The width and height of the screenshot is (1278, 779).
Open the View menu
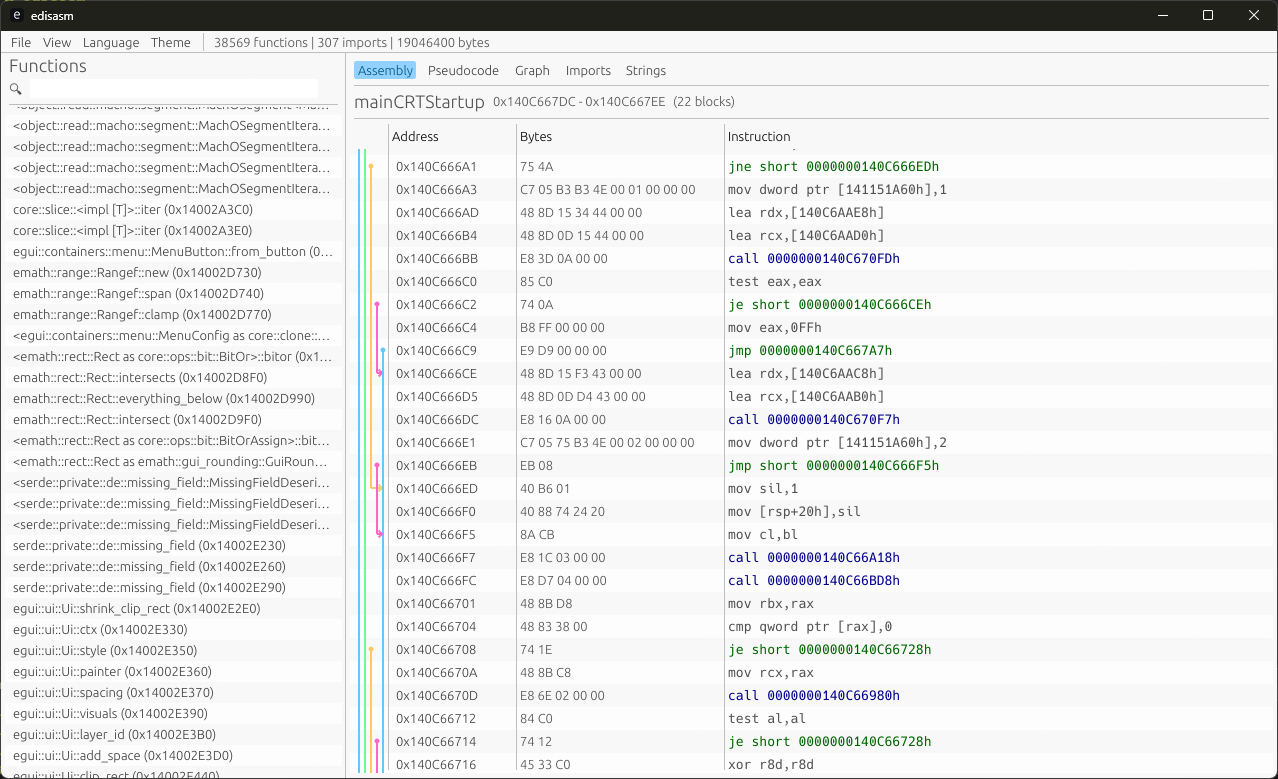pyautogui.click(x=57, y=43)
